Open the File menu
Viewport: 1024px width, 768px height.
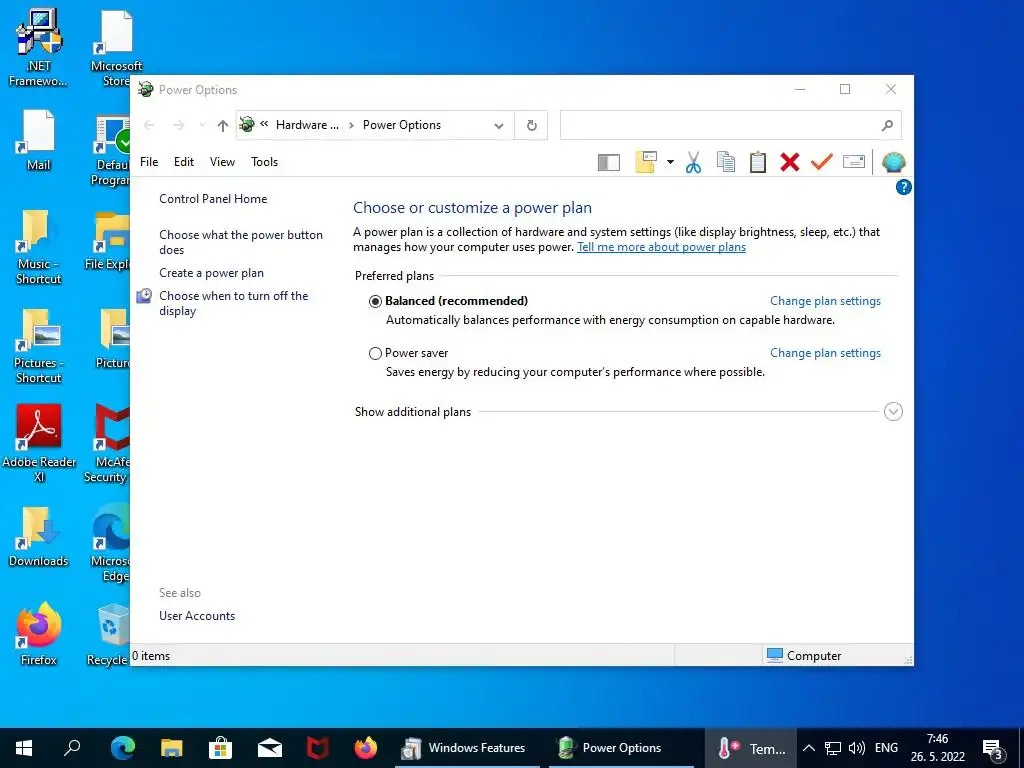[149, 162]
